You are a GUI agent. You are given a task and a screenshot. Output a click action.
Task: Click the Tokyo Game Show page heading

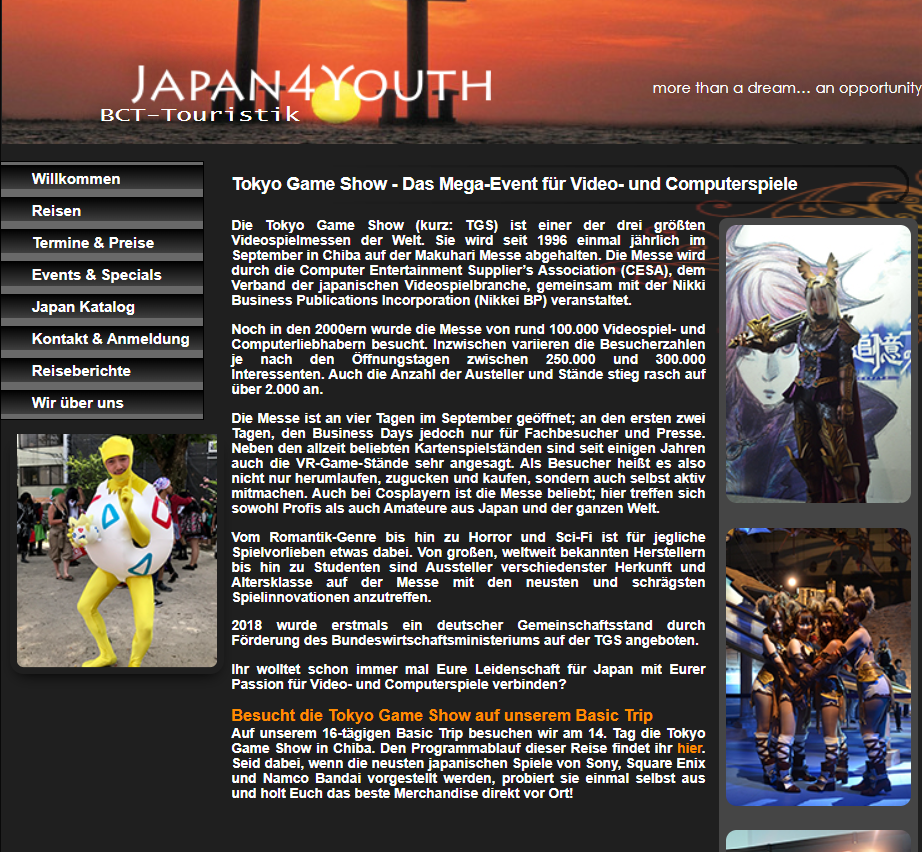514,184
